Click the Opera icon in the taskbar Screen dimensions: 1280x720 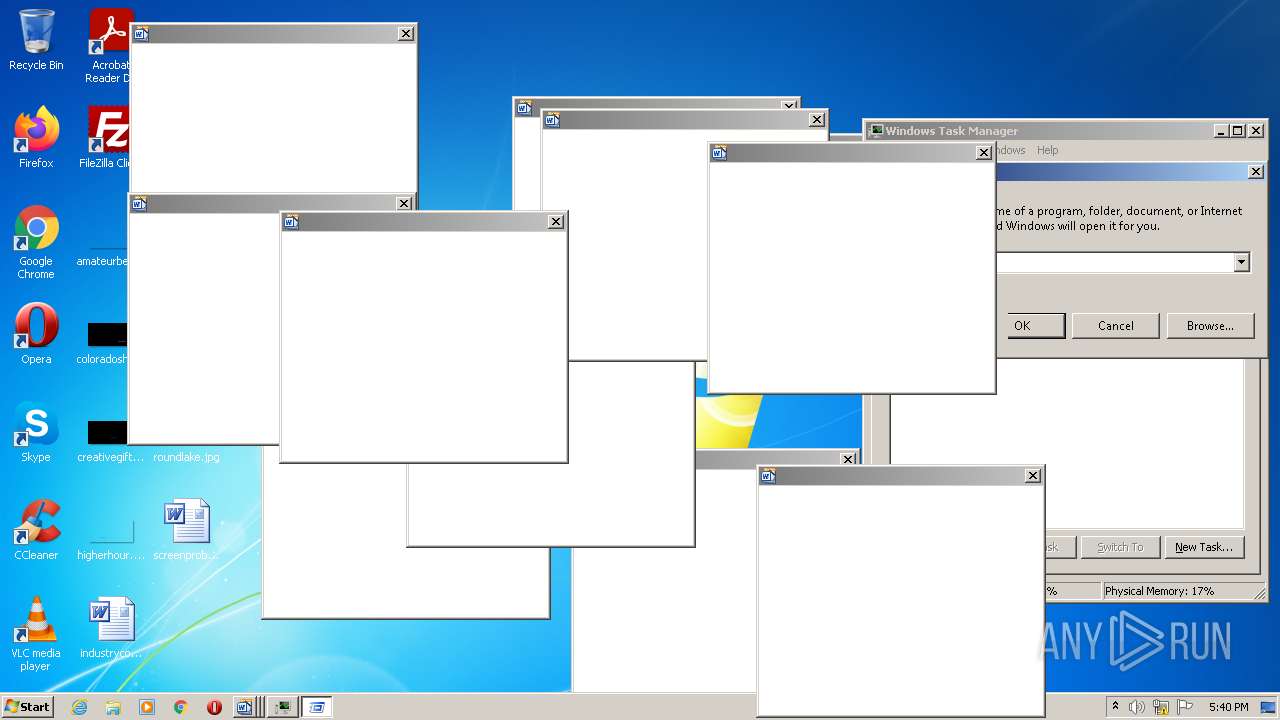214,707
